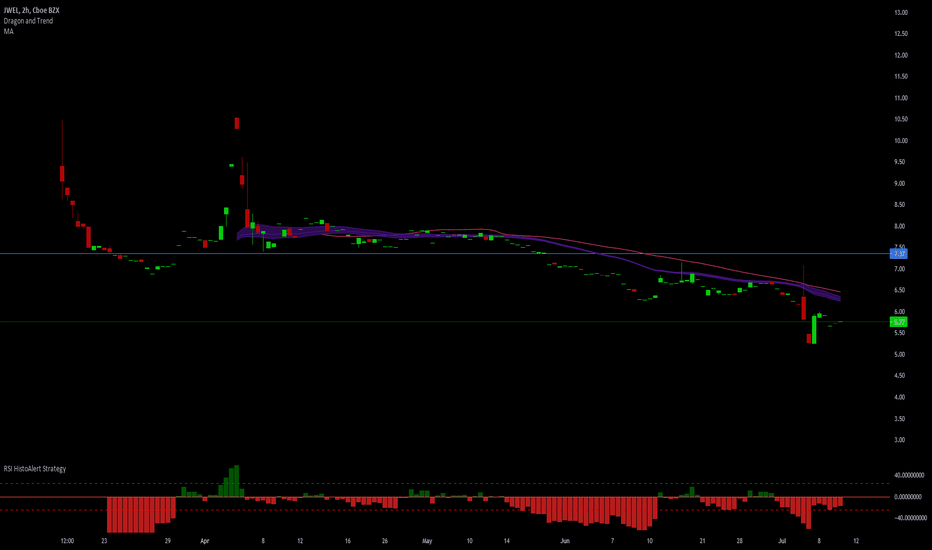Click the 10.50 price axis label

[x=900, y=120]
